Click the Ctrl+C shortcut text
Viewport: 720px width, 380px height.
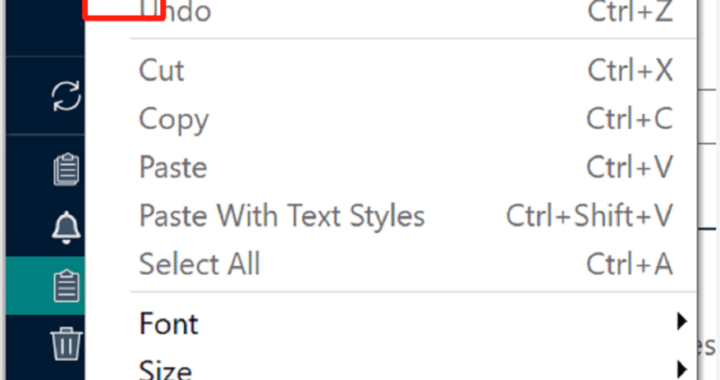tap(630, 118)
